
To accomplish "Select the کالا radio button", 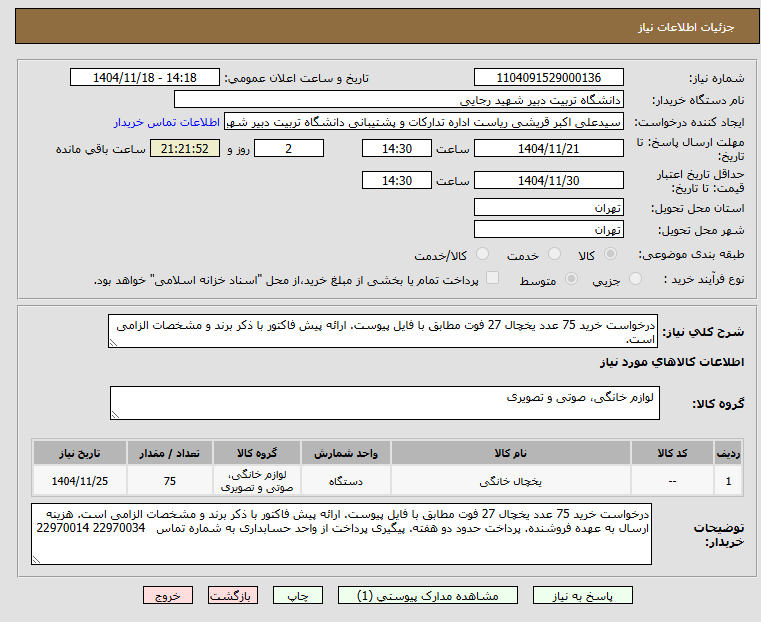I will tap(611, 254).
